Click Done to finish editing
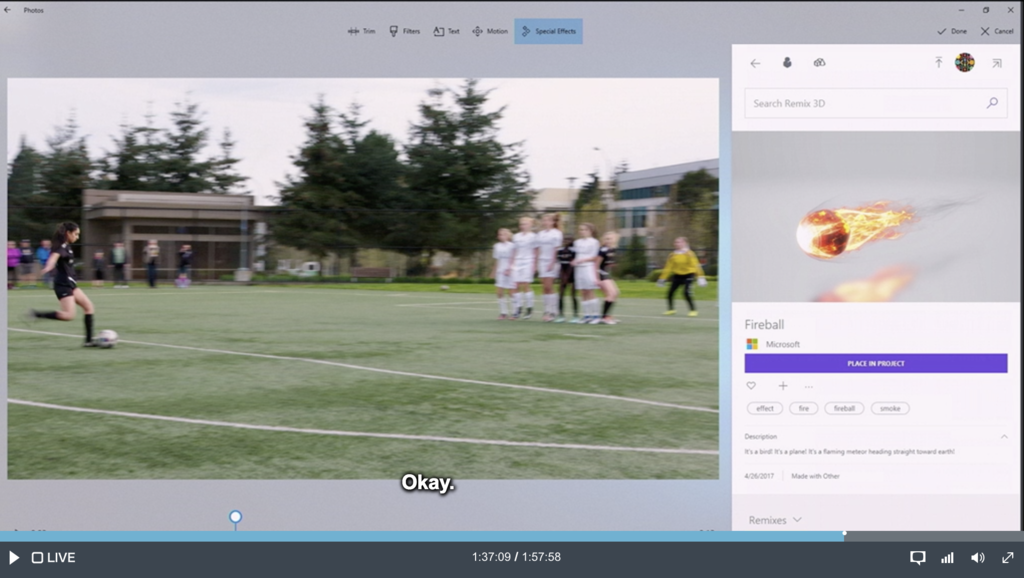The height and width of the screenshot is (578, 1024). 952,31
